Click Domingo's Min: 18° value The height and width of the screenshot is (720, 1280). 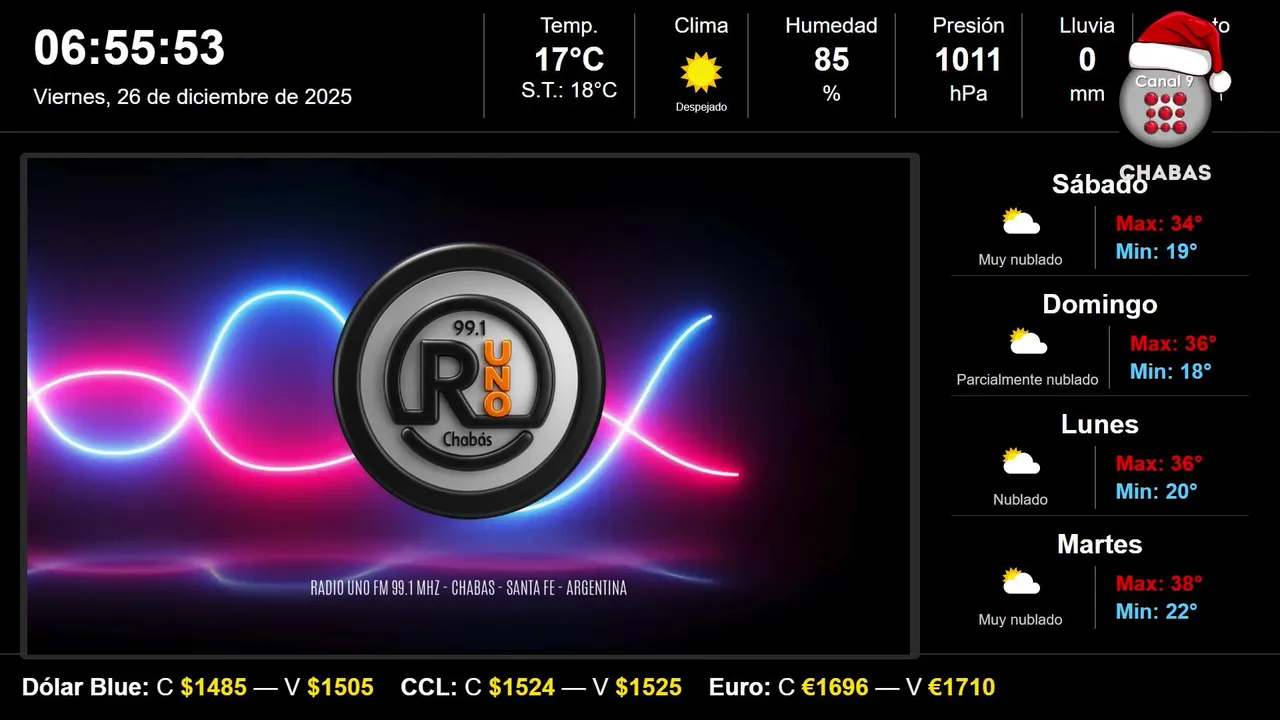1170,371
